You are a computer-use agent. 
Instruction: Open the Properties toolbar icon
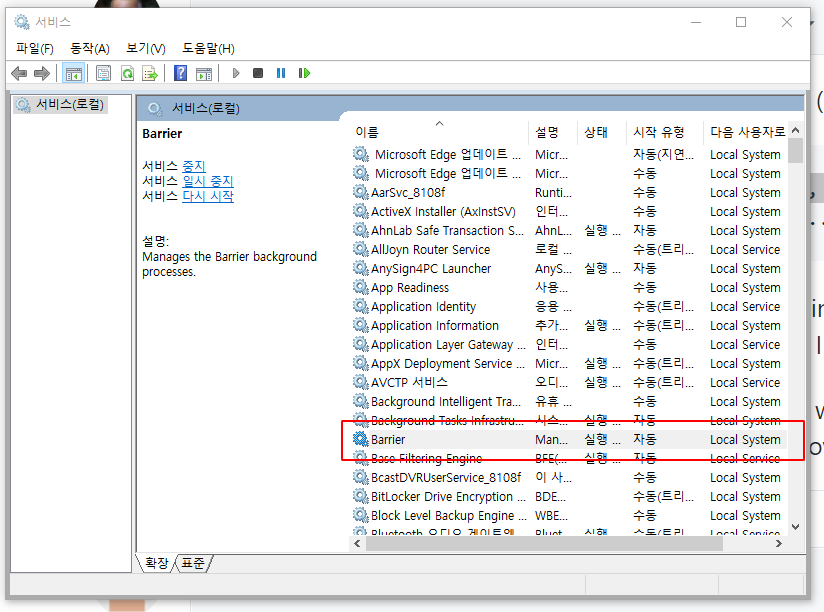(104, 73)
